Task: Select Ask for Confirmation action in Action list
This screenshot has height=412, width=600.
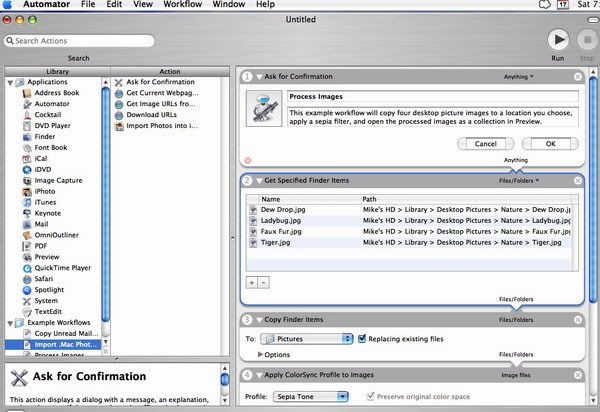Action: pos(160,82)
